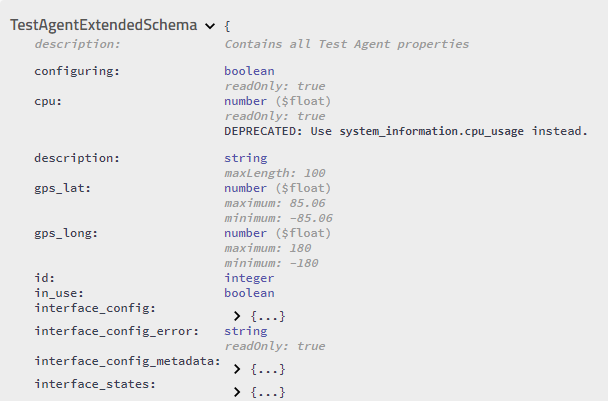
Task: Click the {...} placeholder beside interface_config_metadata
Action: [x=268, y=369]
